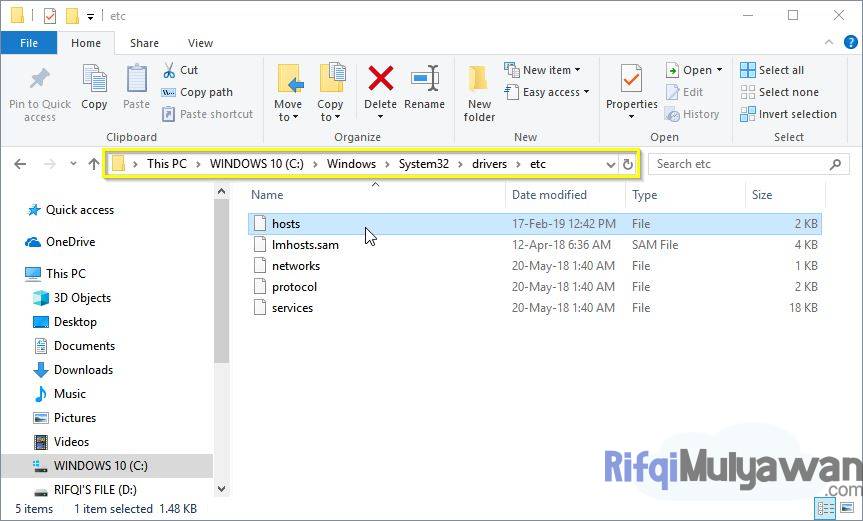Screen dimensions: 863x521
Task: Open the Open button dropdown arrow
Action: pos(719,70)
